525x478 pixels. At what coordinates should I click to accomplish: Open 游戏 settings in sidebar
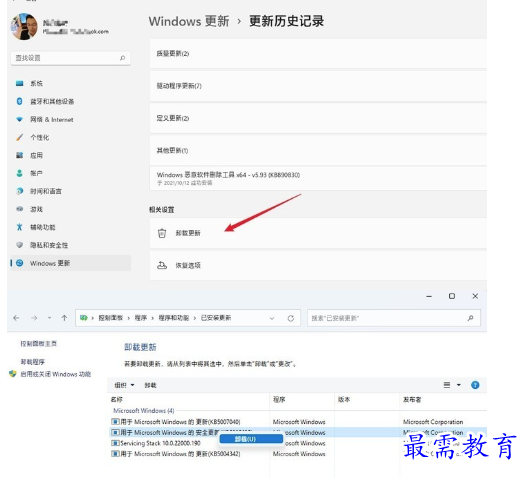pyautogui.click(x=36, y=209)
